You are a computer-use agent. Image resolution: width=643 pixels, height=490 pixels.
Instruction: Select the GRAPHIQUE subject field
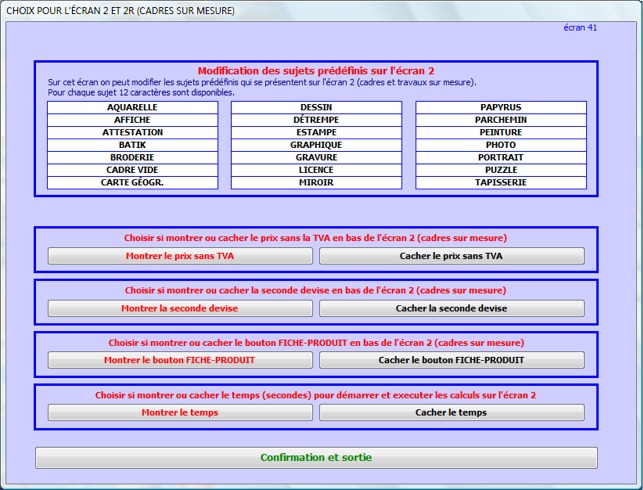(x=317, y=145)
